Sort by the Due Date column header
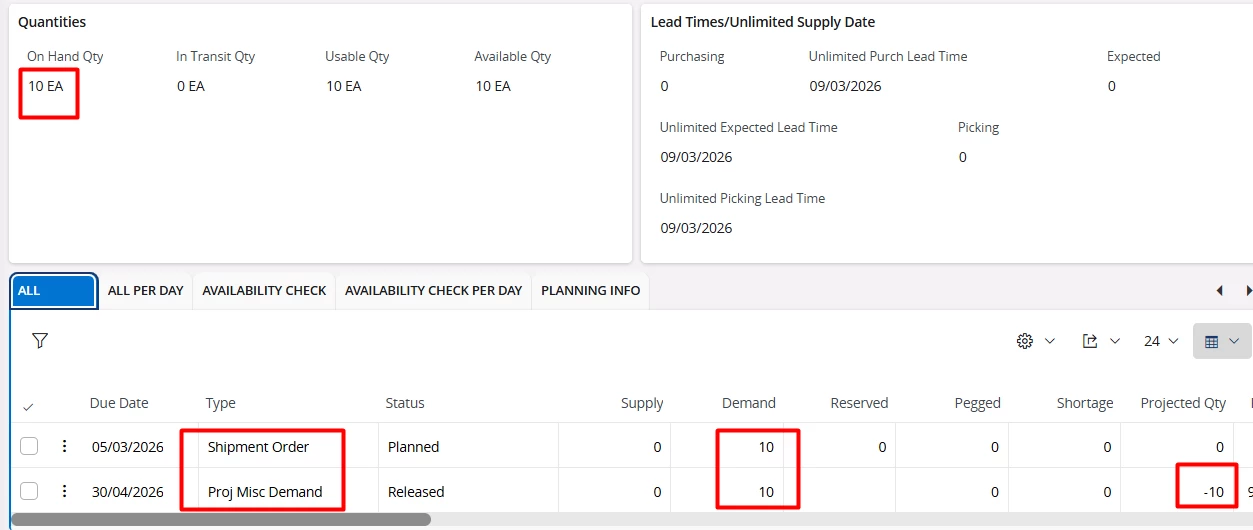This screenshot has height=530, width=1253. coord(119,403)
